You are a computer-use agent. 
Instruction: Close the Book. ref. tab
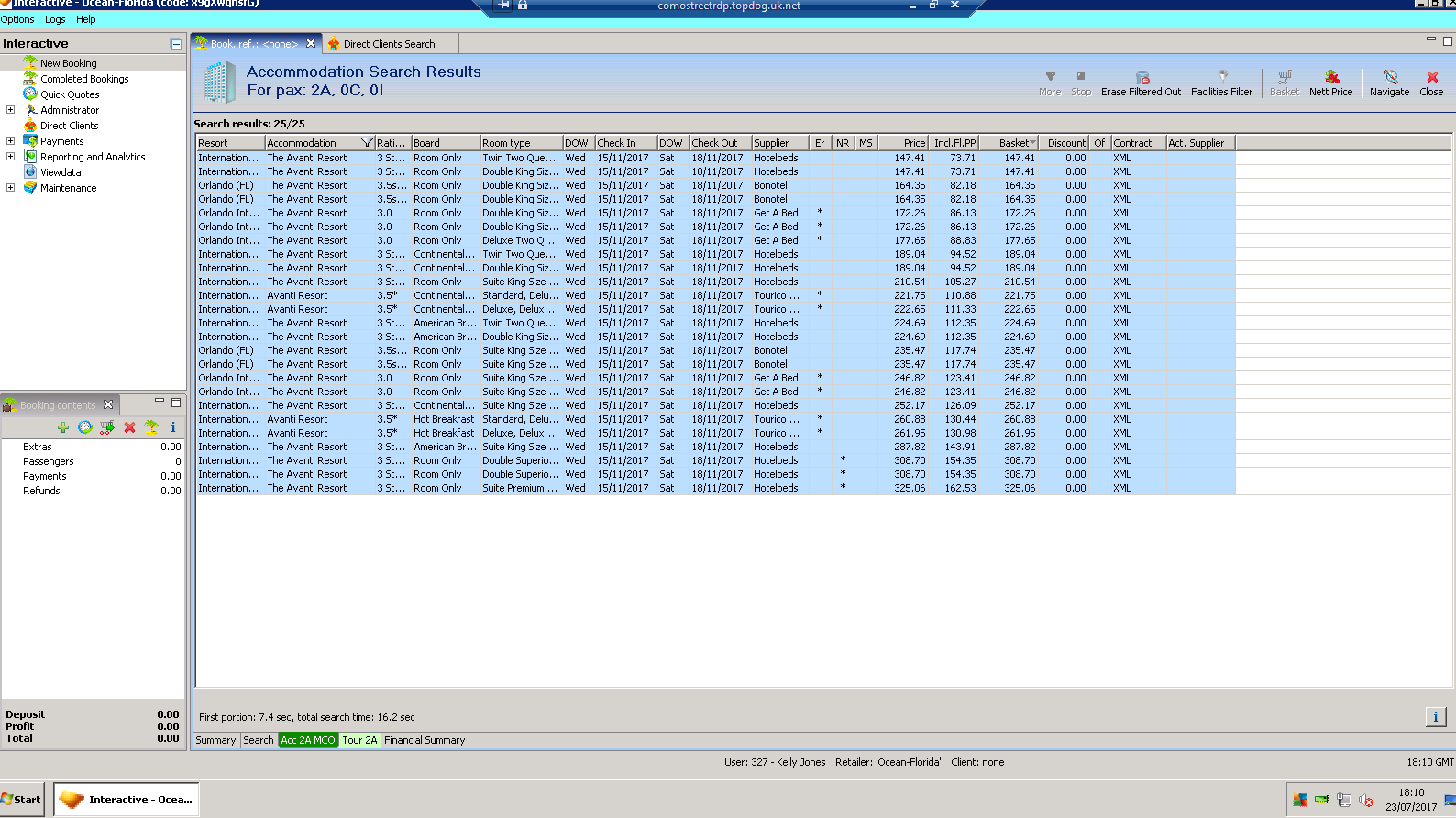(311, 43)
